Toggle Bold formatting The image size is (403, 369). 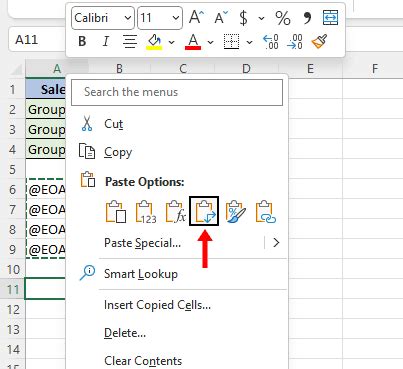pyautogui.click(x=82, y=42)
